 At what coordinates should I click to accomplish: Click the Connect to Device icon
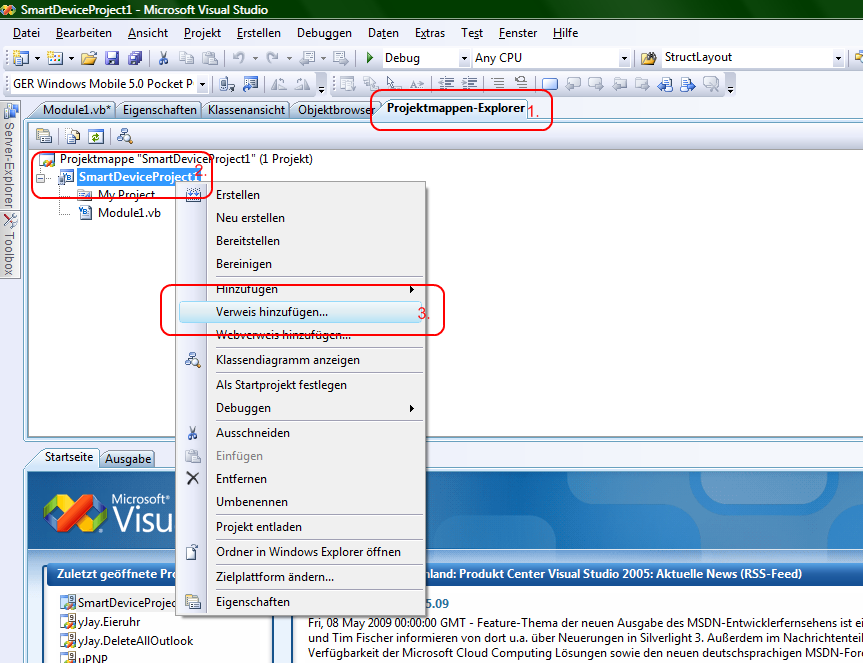(x=227, y=84)
